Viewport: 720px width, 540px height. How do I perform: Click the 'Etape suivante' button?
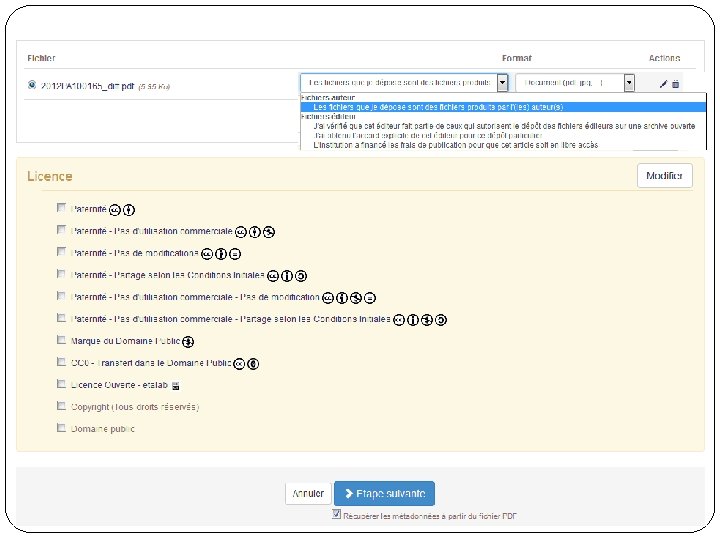[x=384, y=494]
